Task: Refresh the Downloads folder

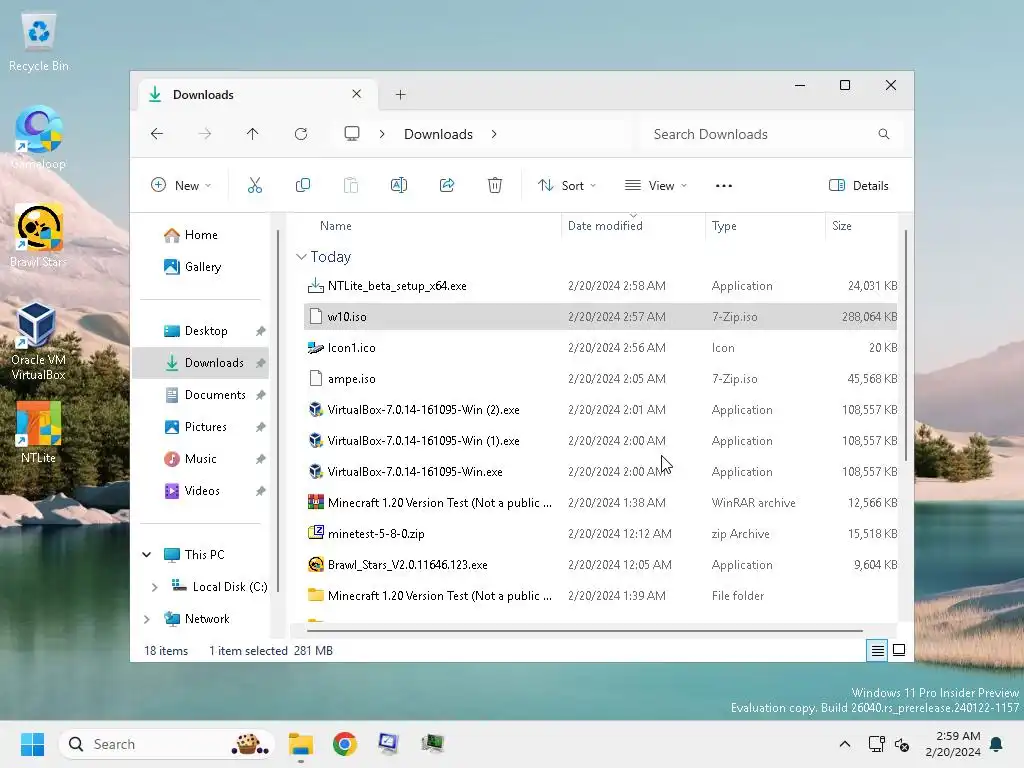Action: tap(300, 134)
